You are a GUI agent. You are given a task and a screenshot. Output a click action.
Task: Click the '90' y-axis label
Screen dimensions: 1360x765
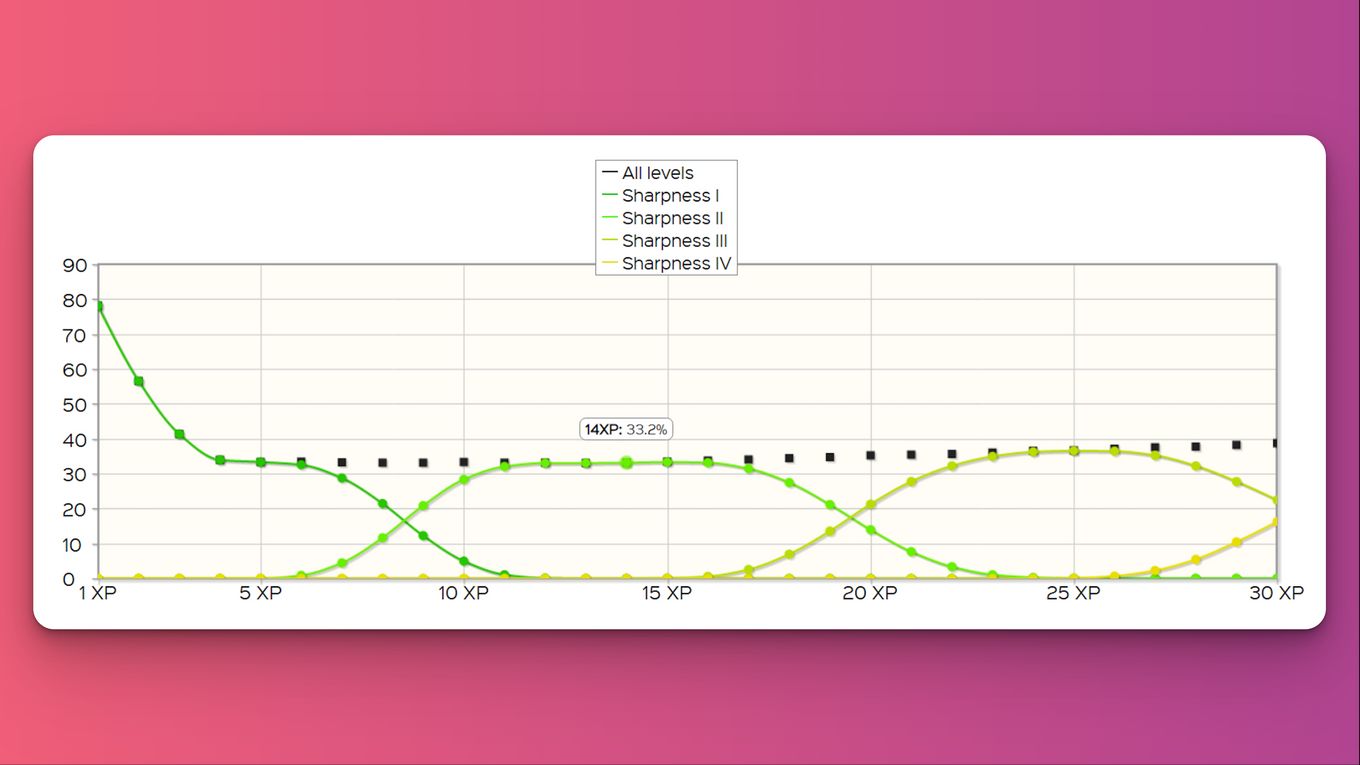[75, 265]
